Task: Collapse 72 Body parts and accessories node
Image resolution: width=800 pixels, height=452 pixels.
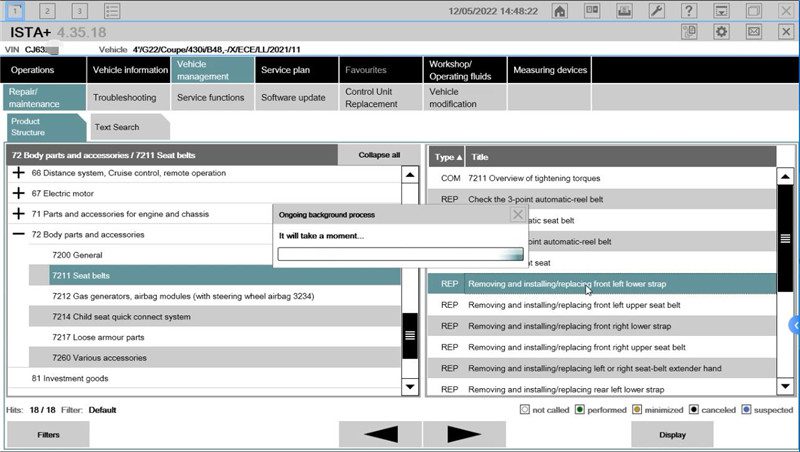Action: click(x=18, y=234)
